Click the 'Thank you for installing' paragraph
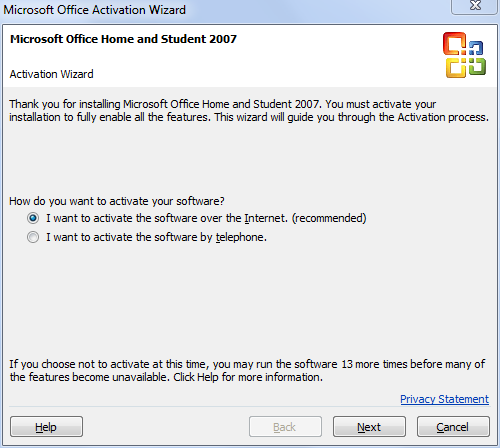The height and width of the screenshot is (448, 500). tap(249, 111)
